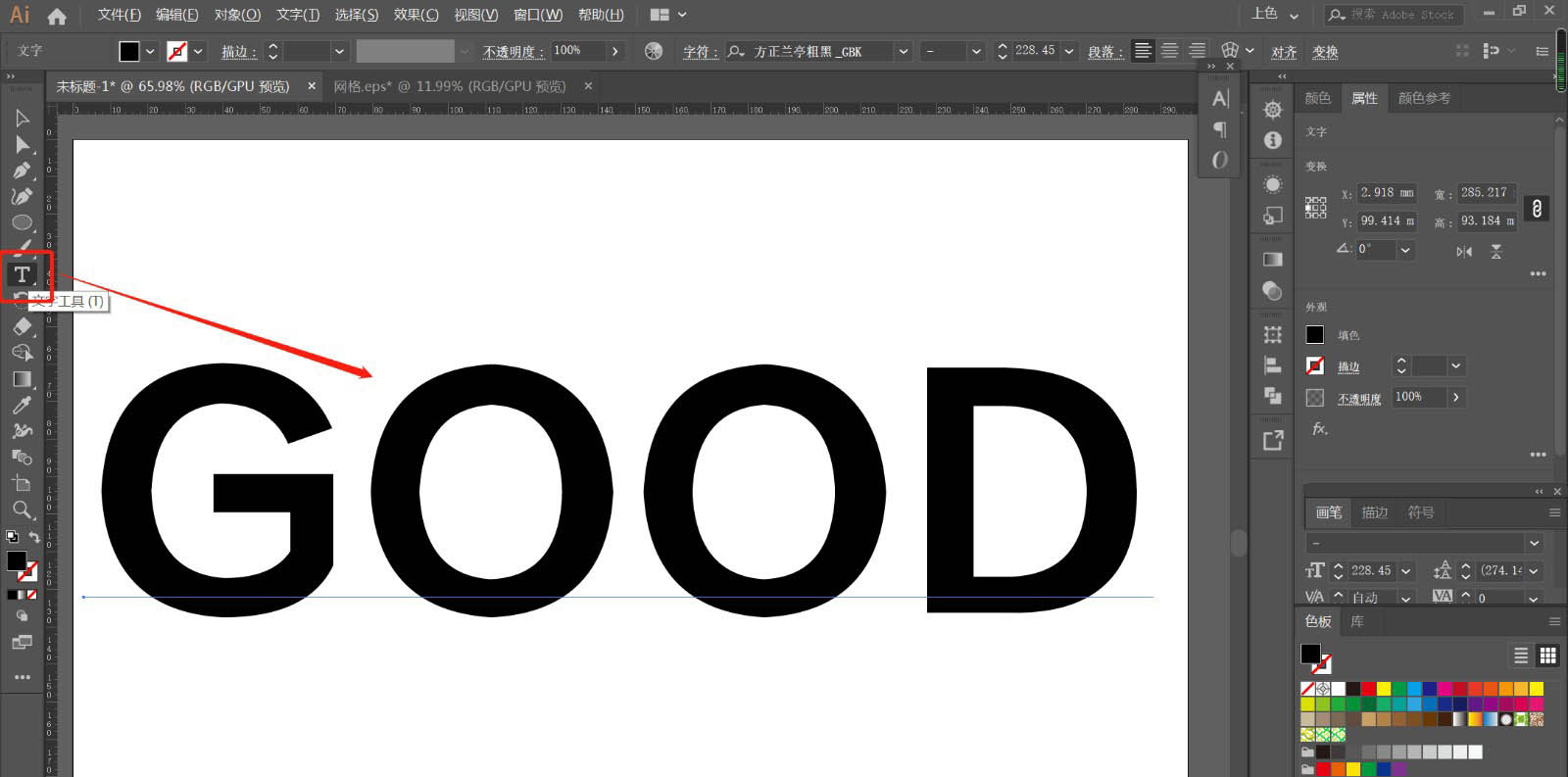
Task: Open the rotation angle dropdown
Action: pyautogui.click(x=1405, y=250)
